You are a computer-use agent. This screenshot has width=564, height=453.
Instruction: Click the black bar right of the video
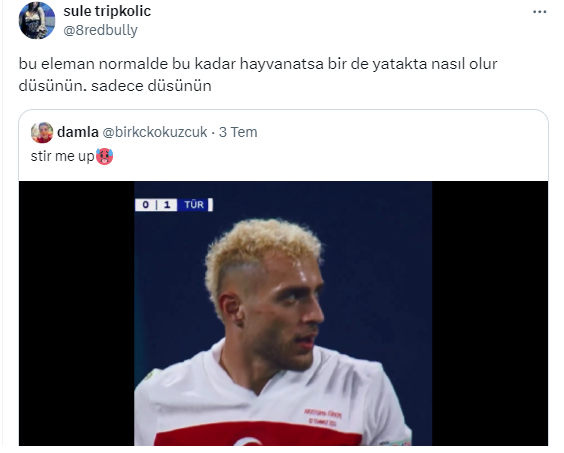pos(490,313)
